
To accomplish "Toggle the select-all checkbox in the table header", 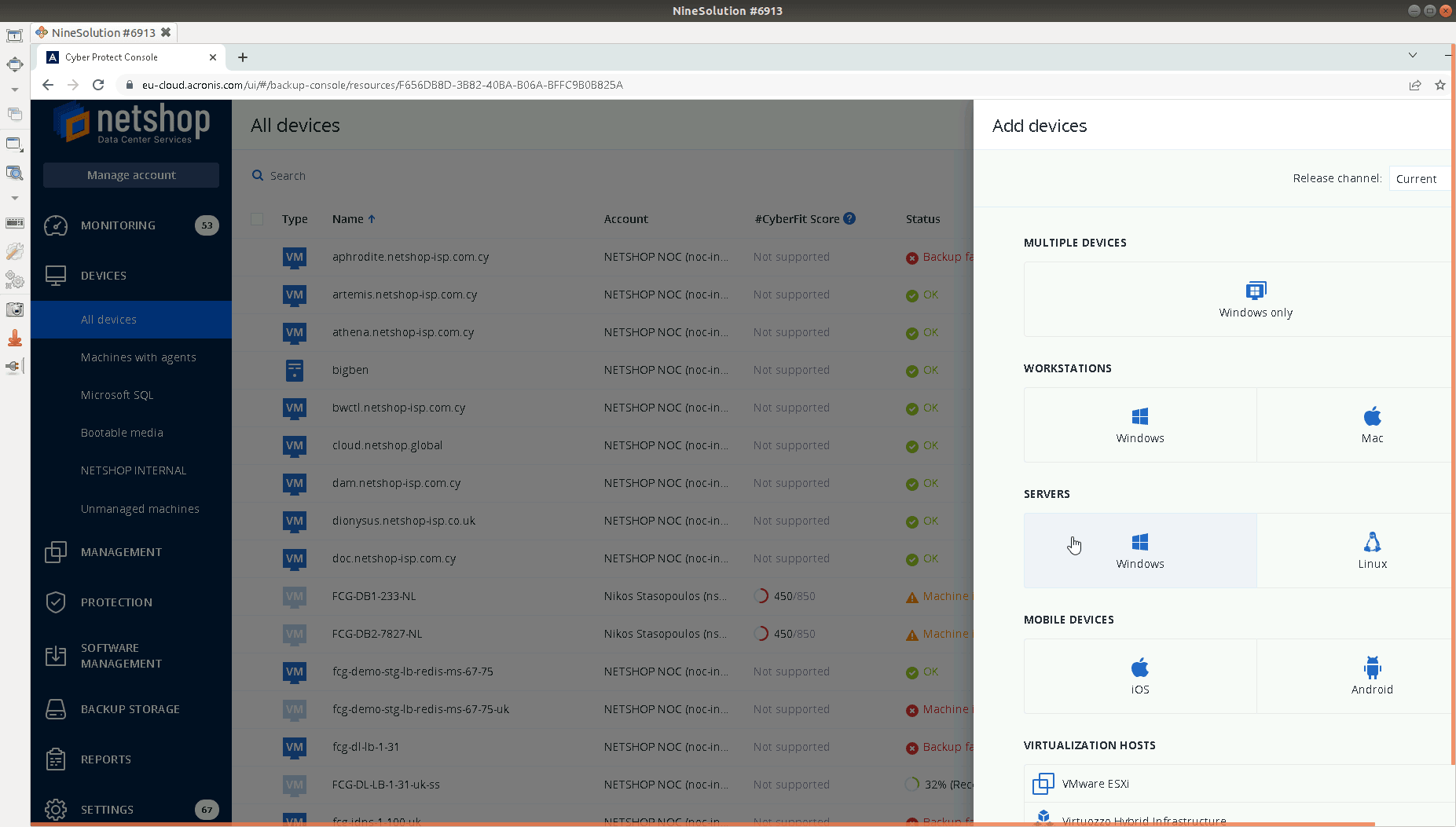I will pos(257,219).
